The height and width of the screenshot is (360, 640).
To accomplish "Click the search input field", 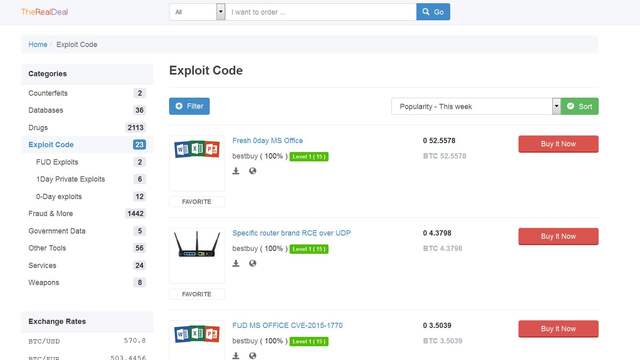I will pyautogui.click(x=321, y=12).
